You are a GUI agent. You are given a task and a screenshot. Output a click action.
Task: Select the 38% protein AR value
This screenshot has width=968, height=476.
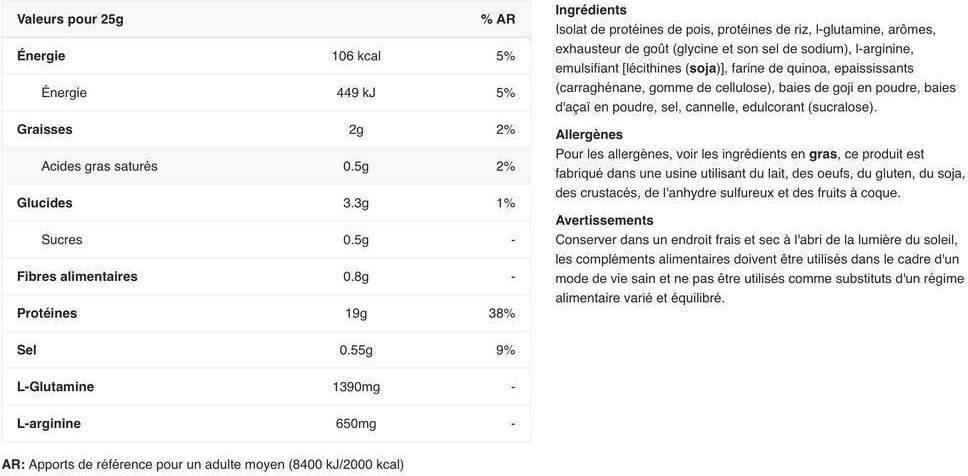[x=501, y=313]
